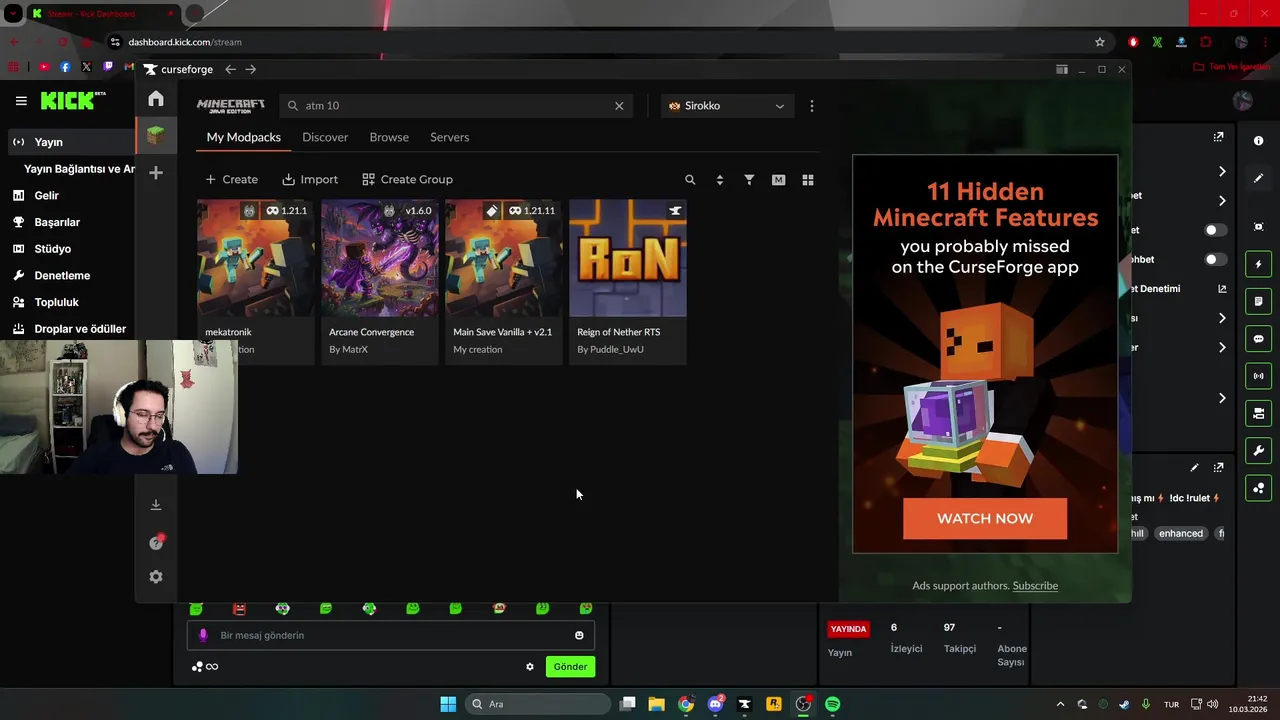Viewport: 1280px width, 720px height.
Task: Click the Bir mesaj gönderin chat input
Action: click(391, 635)
